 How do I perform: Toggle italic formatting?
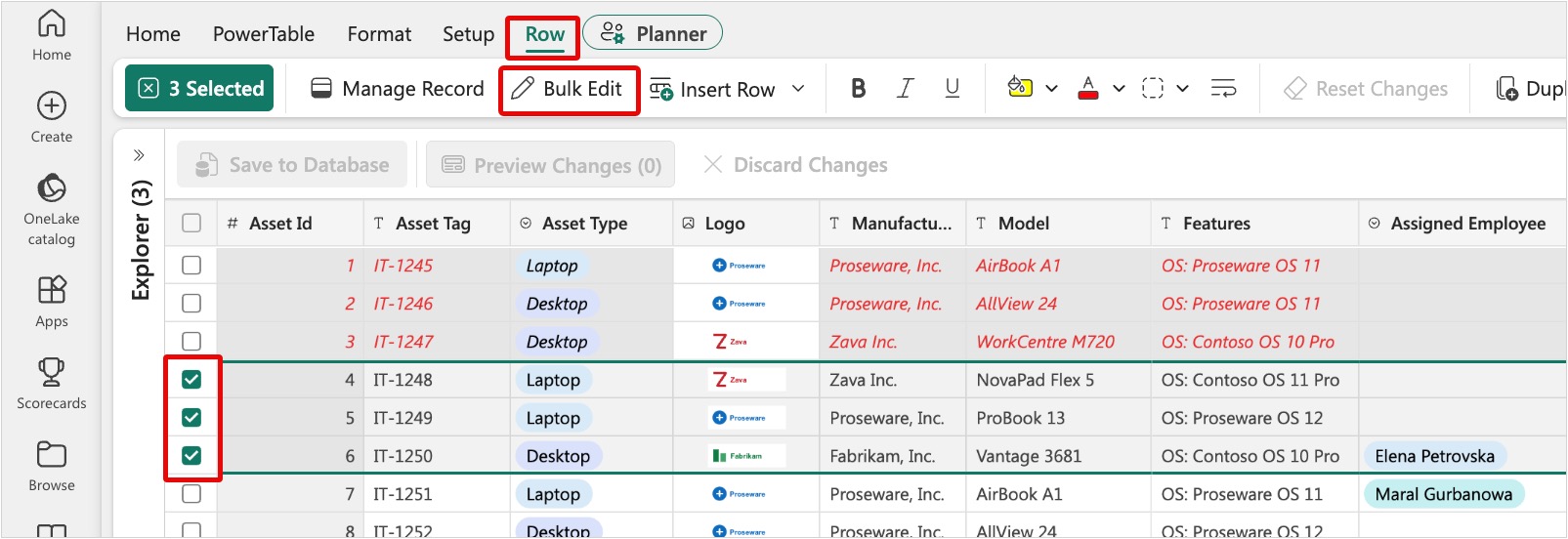tap(905, 89)
